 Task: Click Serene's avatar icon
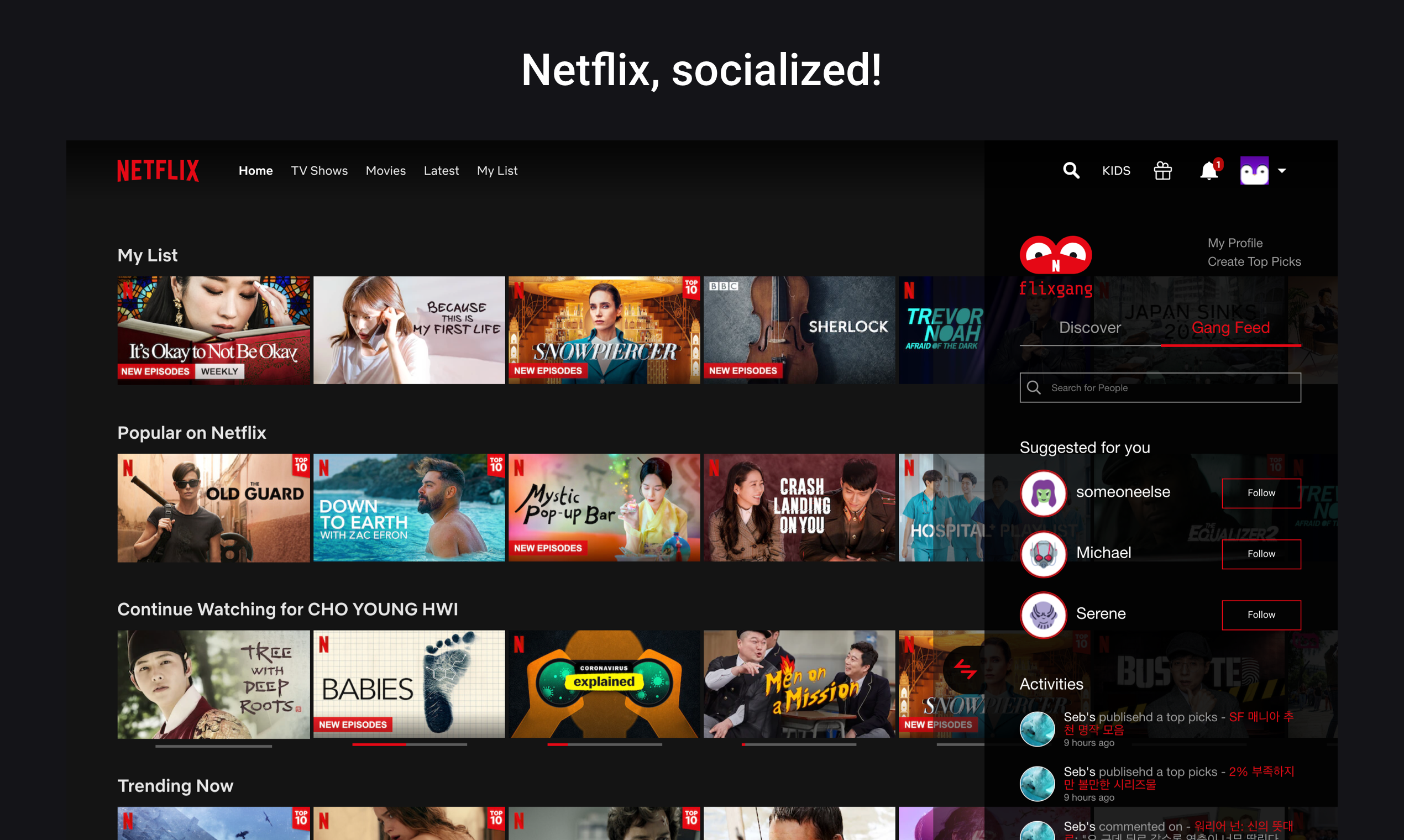tap(1044, 615)
